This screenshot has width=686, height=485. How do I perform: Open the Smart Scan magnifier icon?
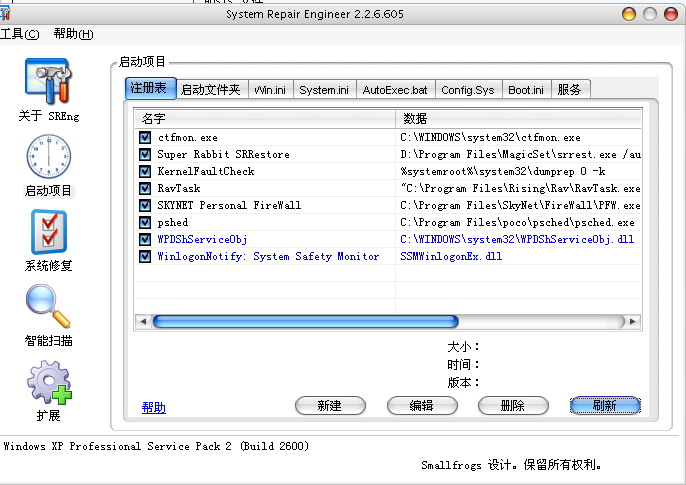(48, 306)
